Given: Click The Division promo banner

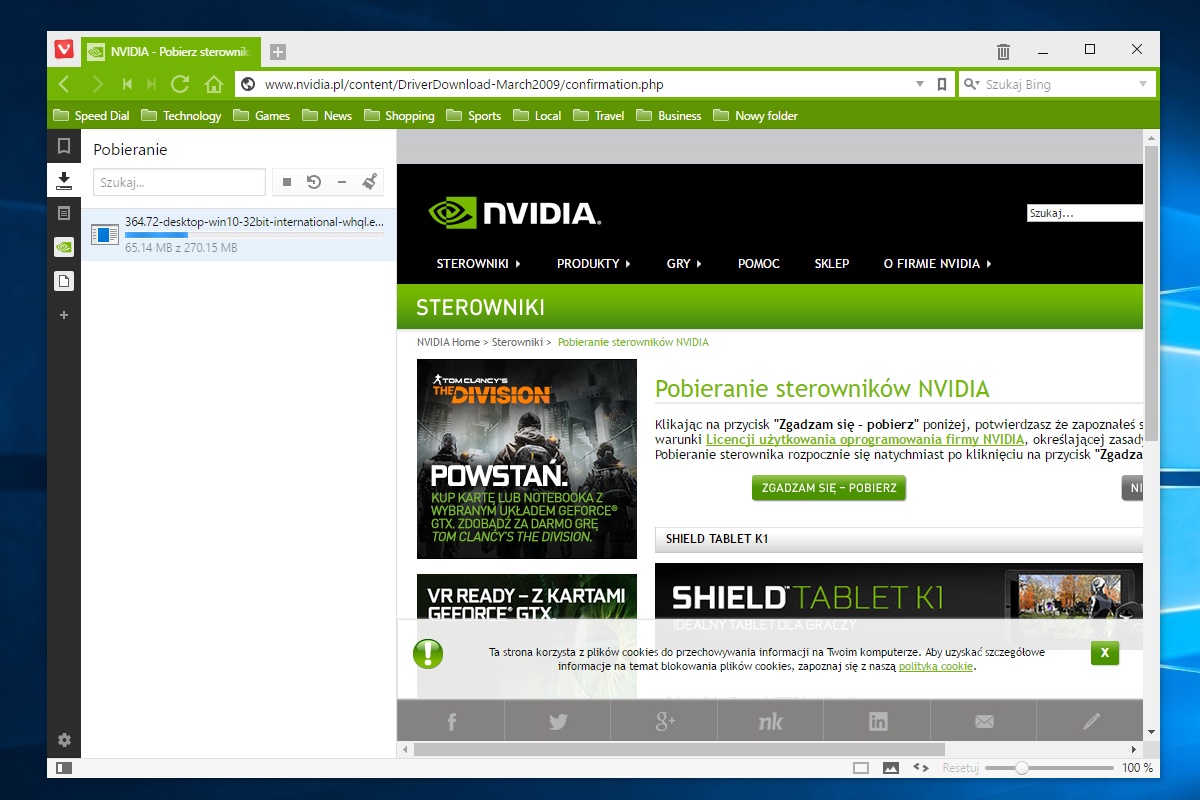Looking at the screenshot, I should point(527,458).
